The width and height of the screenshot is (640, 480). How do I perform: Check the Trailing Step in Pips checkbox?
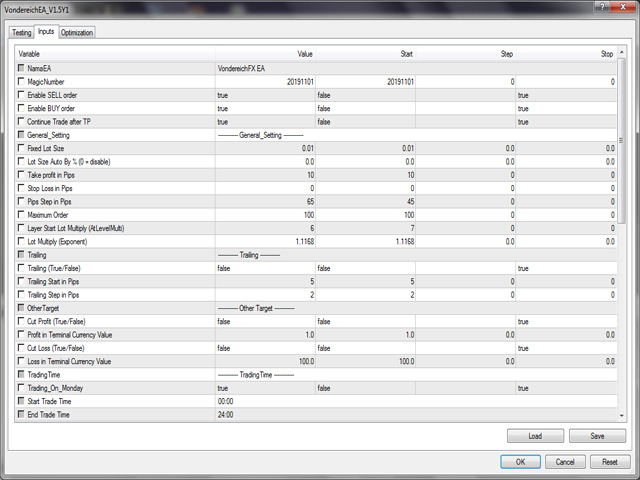[21, 294]
